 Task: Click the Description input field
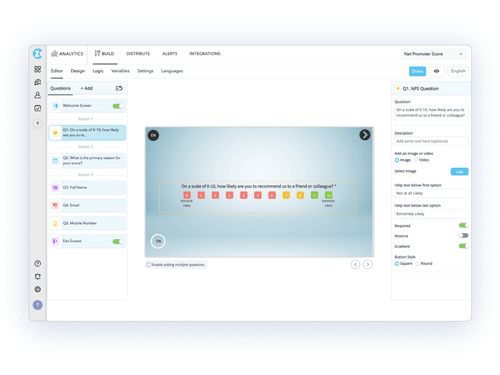[x=431, y=141]
